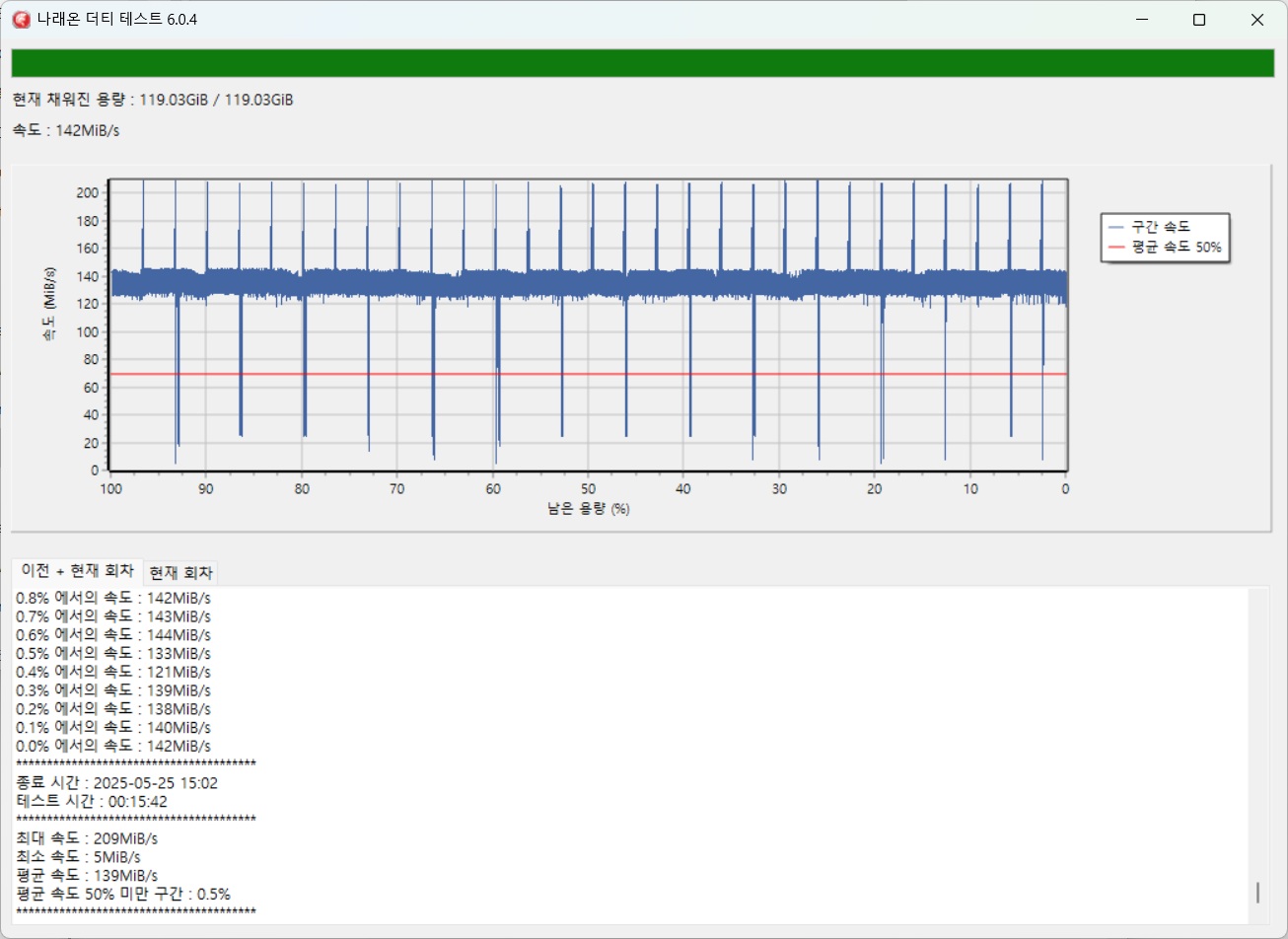Click the scrollbar thumb in the log panel
Screen dimensions: 1288x939
point(1256,892)
